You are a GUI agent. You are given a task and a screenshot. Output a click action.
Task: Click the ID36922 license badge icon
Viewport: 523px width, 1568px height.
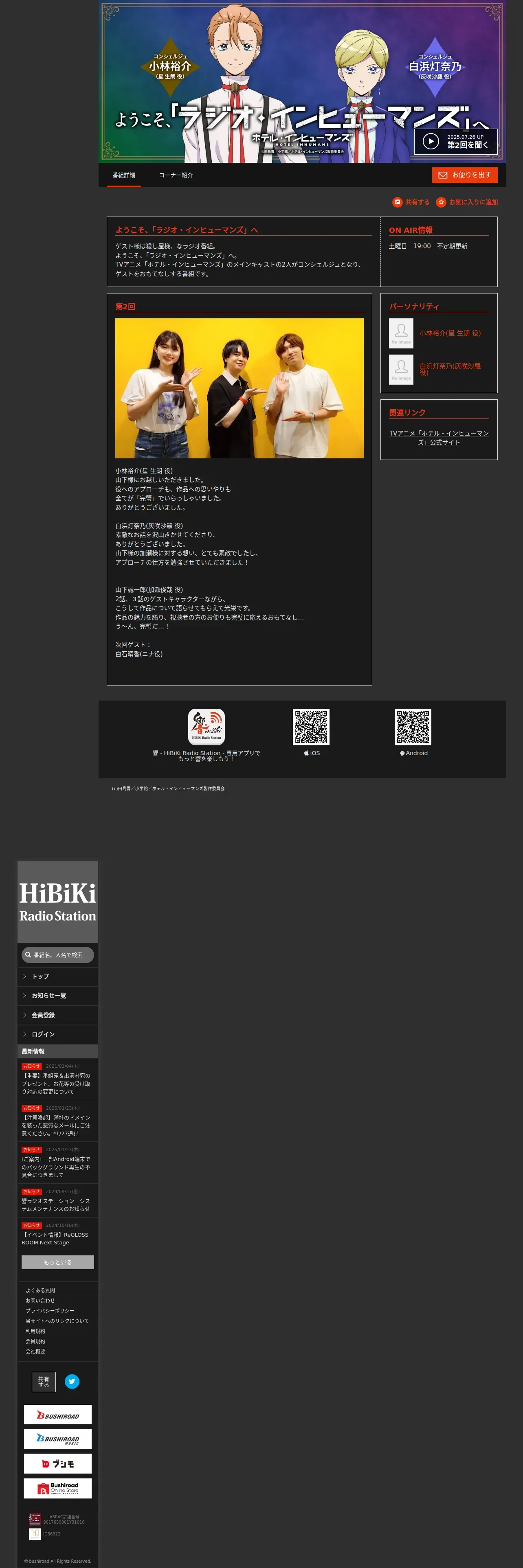tap(35, 1534)
